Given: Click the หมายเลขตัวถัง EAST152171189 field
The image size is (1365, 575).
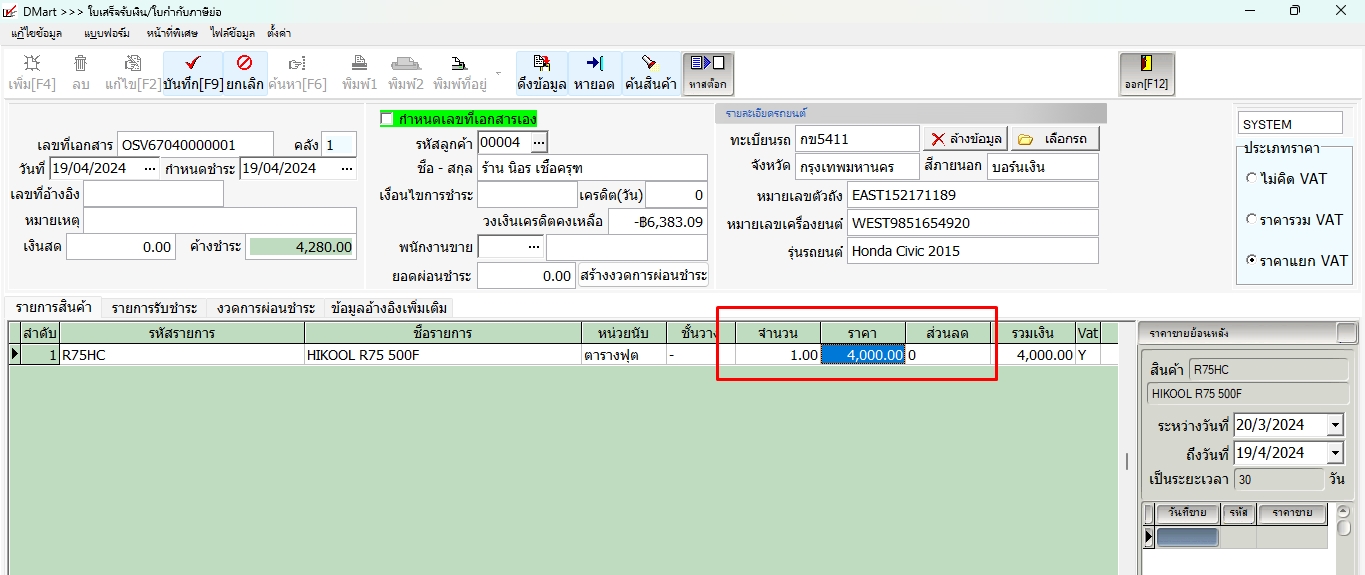Looking at the screenshot, I should (x=972, y=195).
